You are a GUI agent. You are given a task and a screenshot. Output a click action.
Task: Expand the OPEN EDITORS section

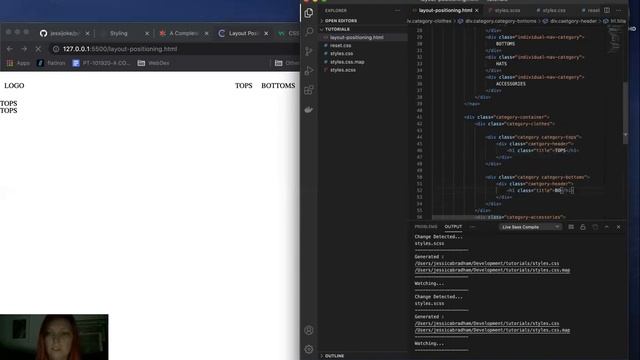[x=340, y=21]
